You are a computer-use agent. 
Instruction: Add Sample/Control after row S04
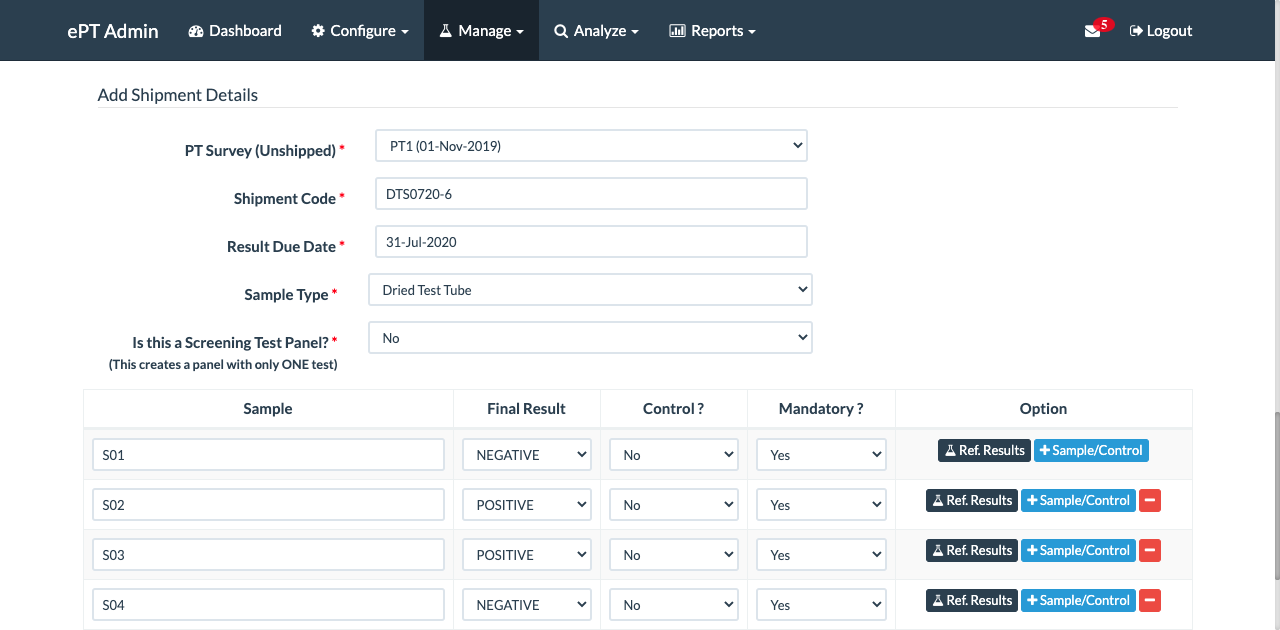tap(1078, 600)
